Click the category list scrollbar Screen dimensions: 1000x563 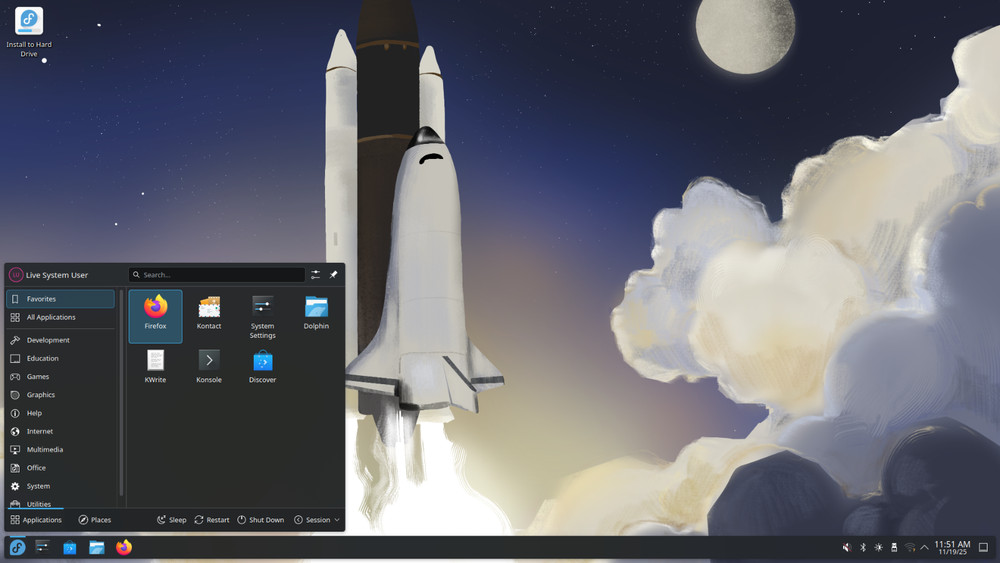pos(121,393)
